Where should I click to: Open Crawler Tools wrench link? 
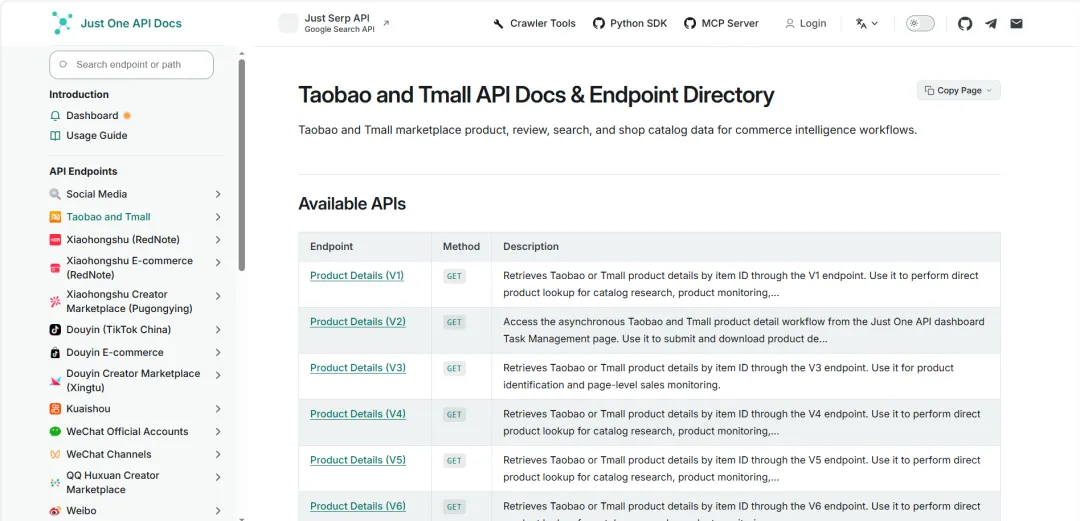534,23
